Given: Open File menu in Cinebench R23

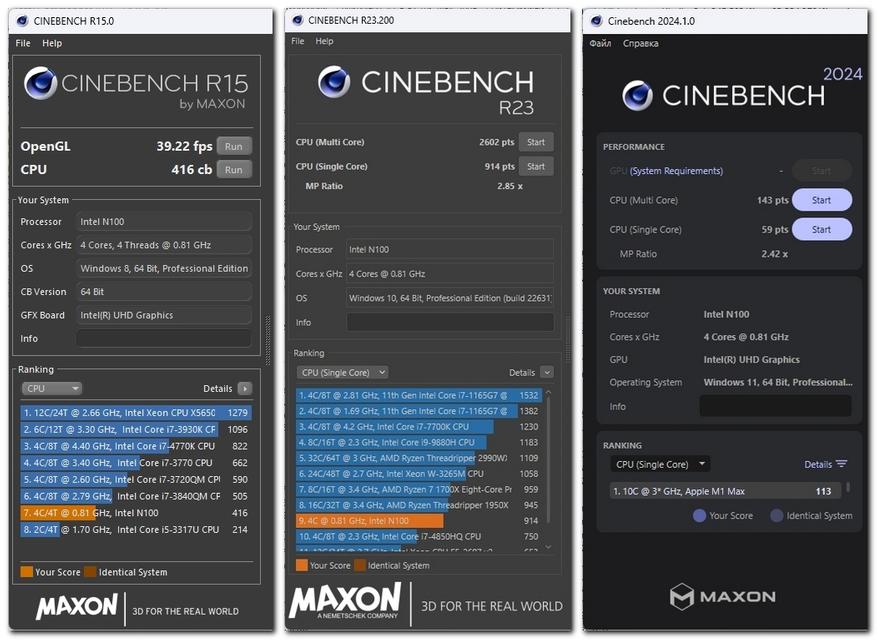Looking at the screenshot, I should [x=298, y=41].
